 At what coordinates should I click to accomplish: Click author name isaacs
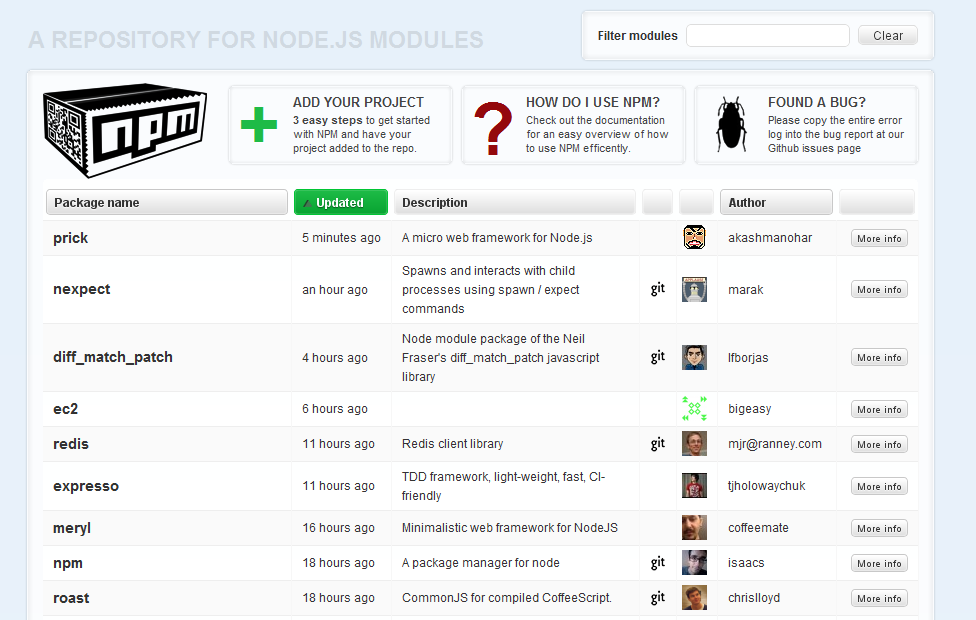point(746,563)
